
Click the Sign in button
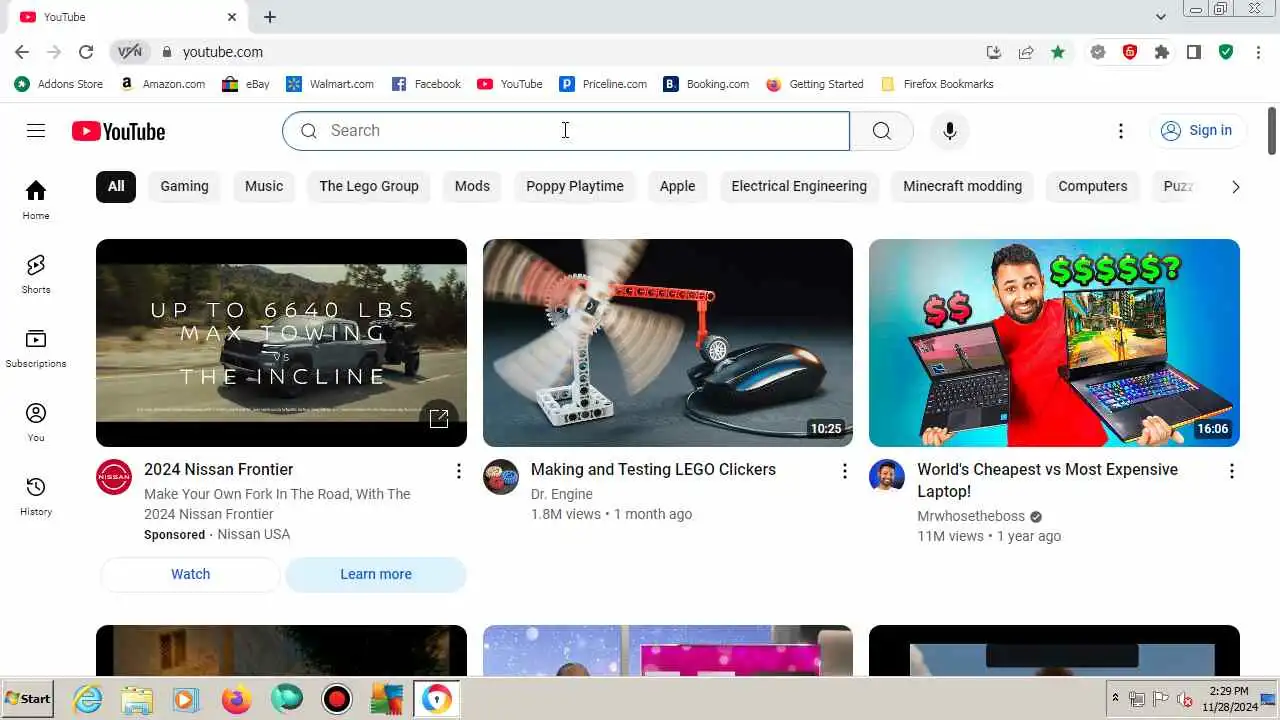point(1197,131)
